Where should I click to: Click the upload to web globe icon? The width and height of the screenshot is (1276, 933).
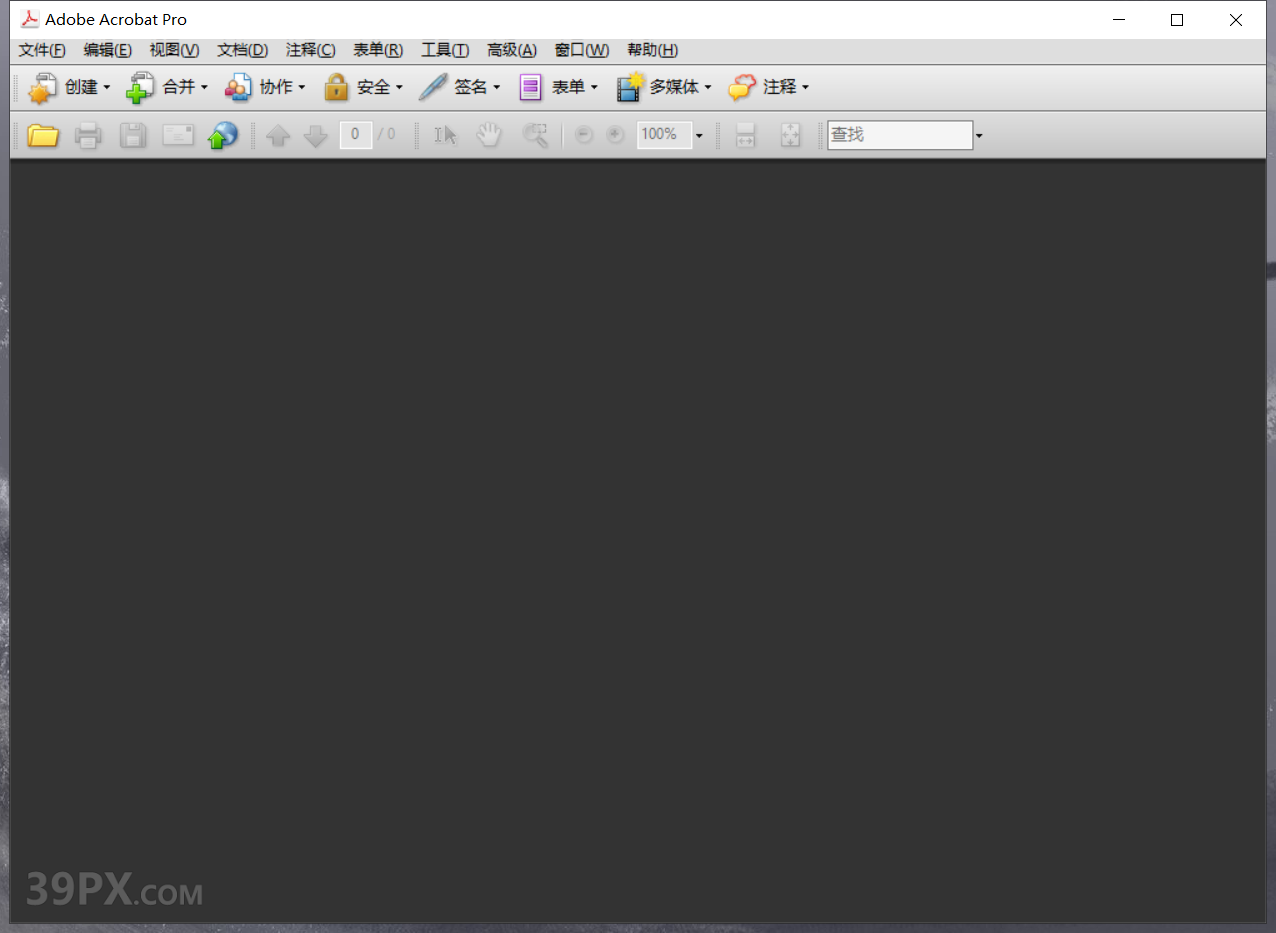222,135
